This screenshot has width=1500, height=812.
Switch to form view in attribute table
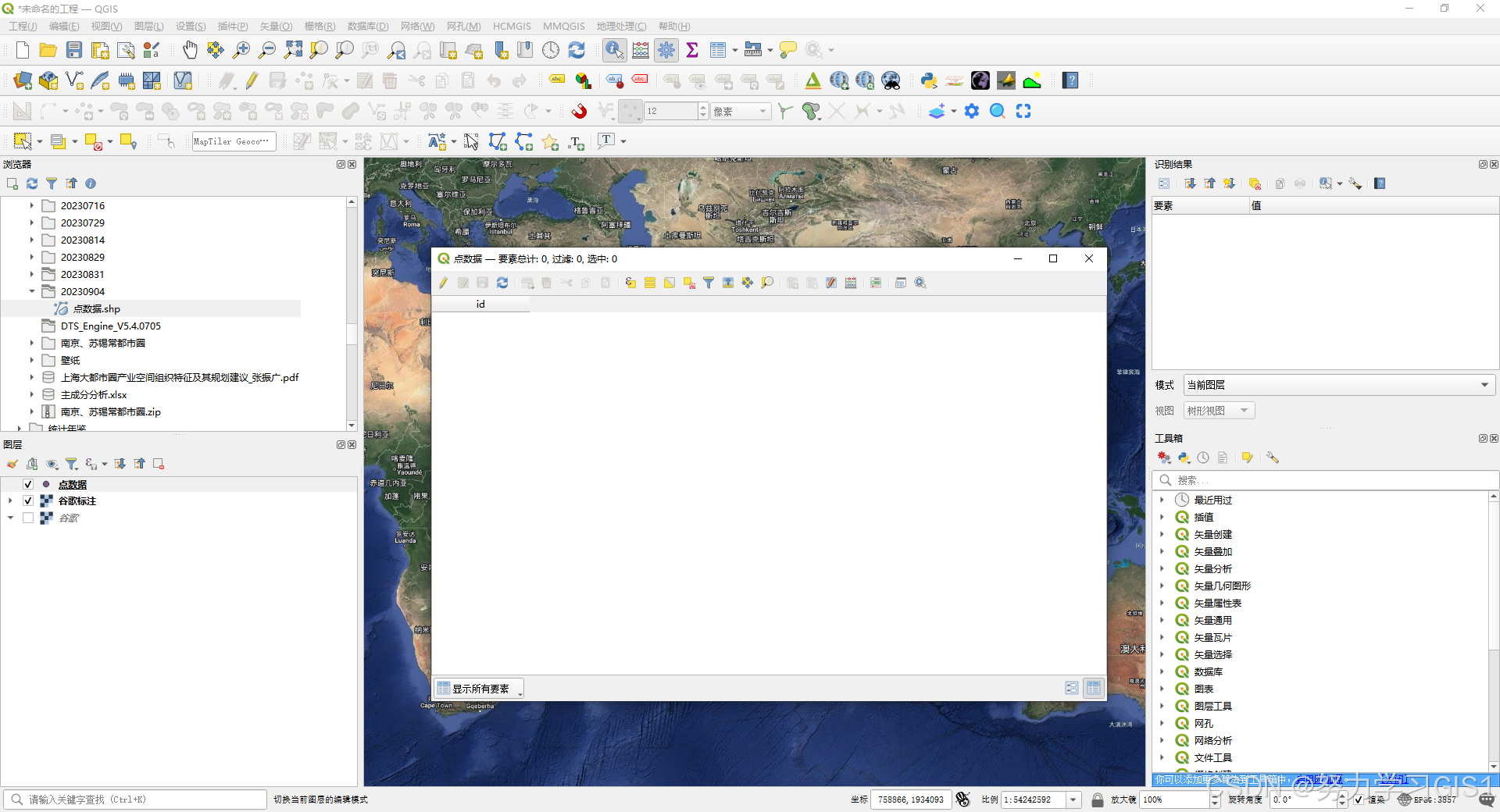(x=1072, y=688)
